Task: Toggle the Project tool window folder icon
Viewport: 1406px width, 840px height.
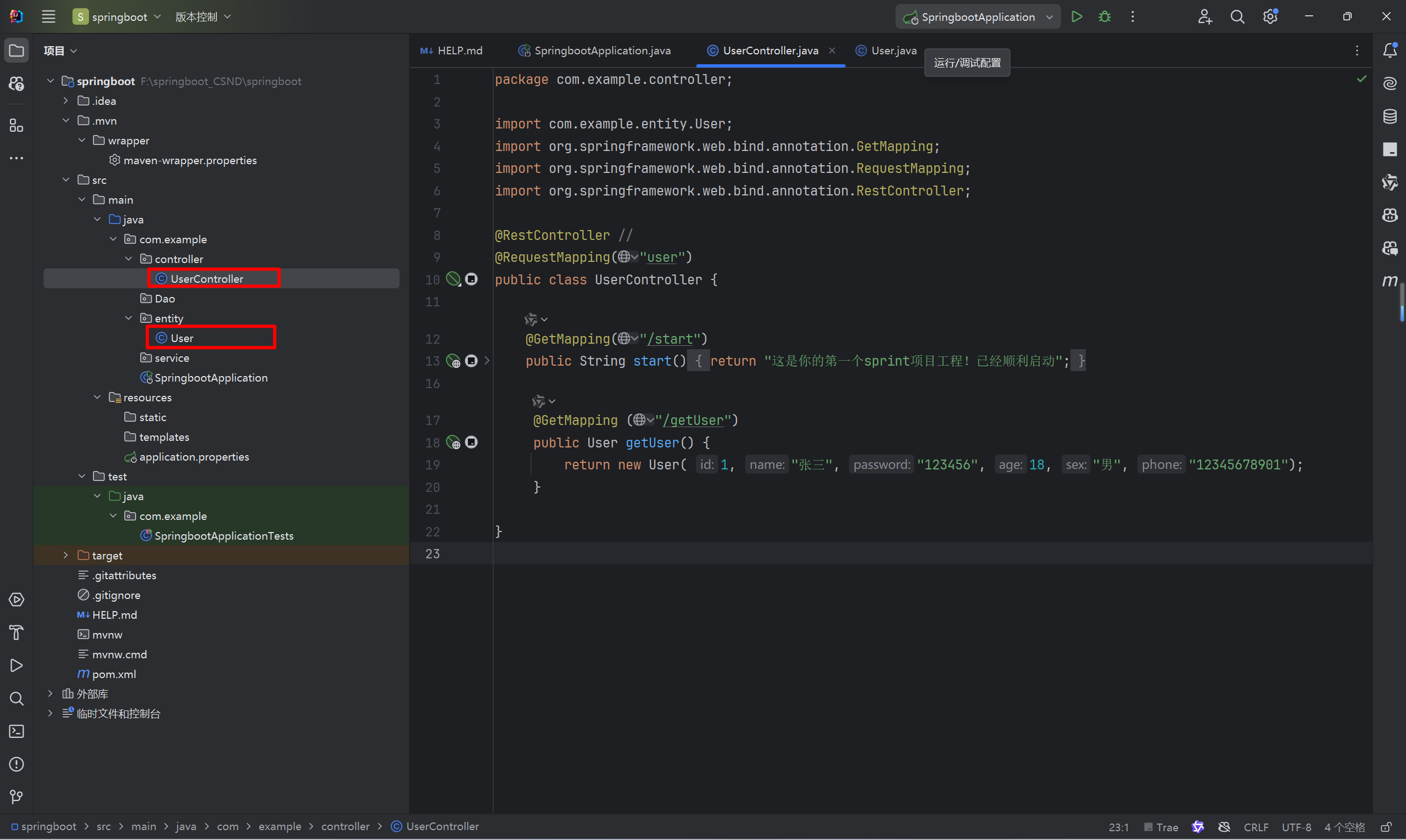Action: click(x=16, y=51)
